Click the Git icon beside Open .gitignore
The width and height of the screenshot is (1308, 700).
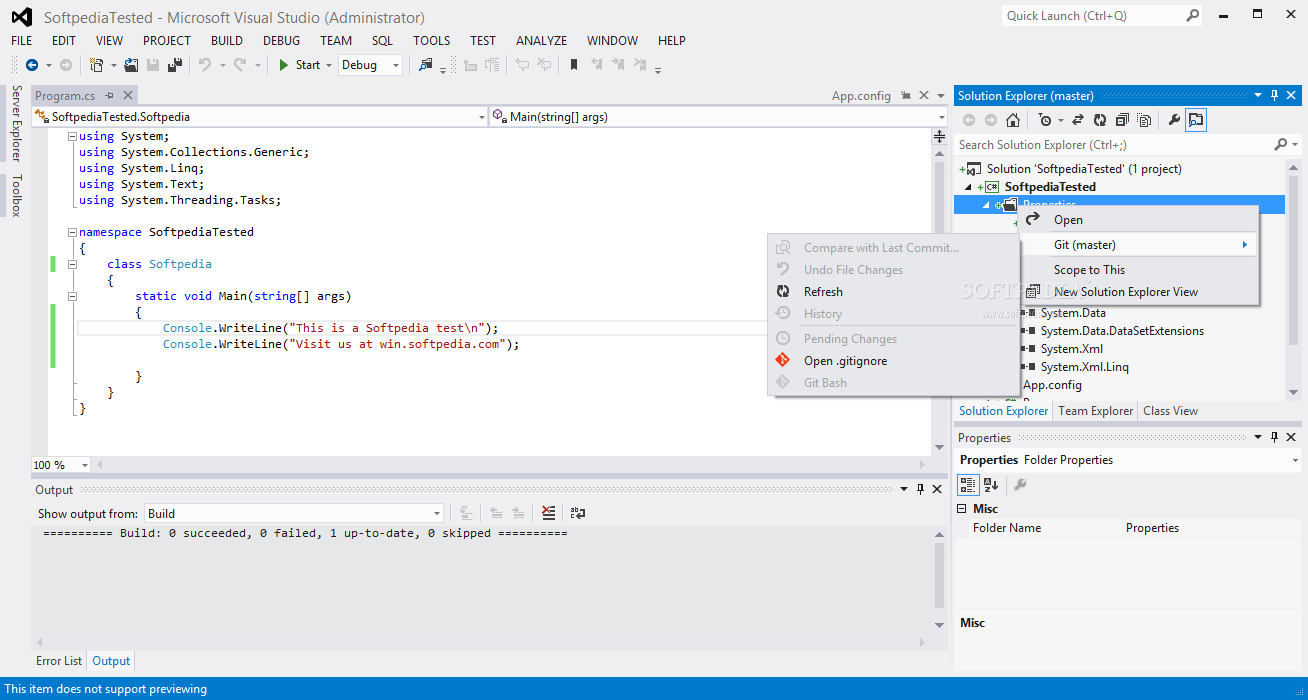783,361
